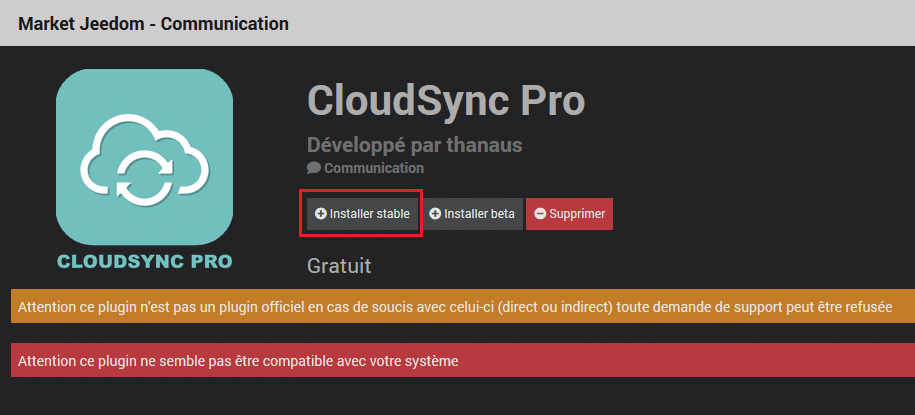Click the red system compatibility warning banner

coord(463,360)
